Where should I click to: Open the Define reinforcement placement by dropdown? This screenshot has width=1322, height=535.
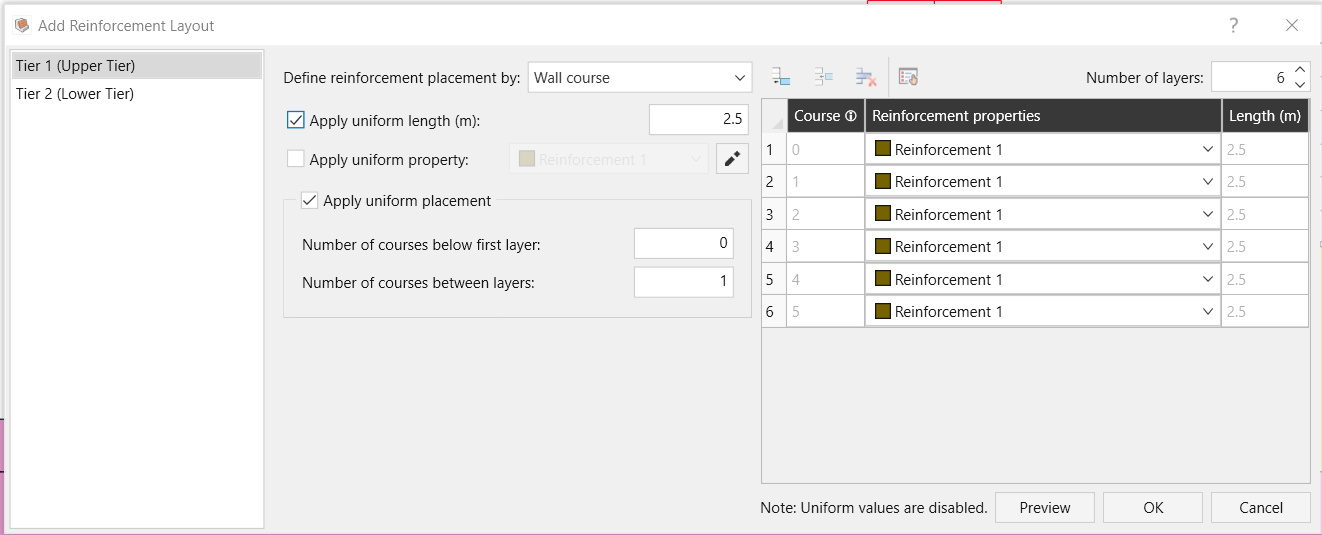[x=639, y=77]
